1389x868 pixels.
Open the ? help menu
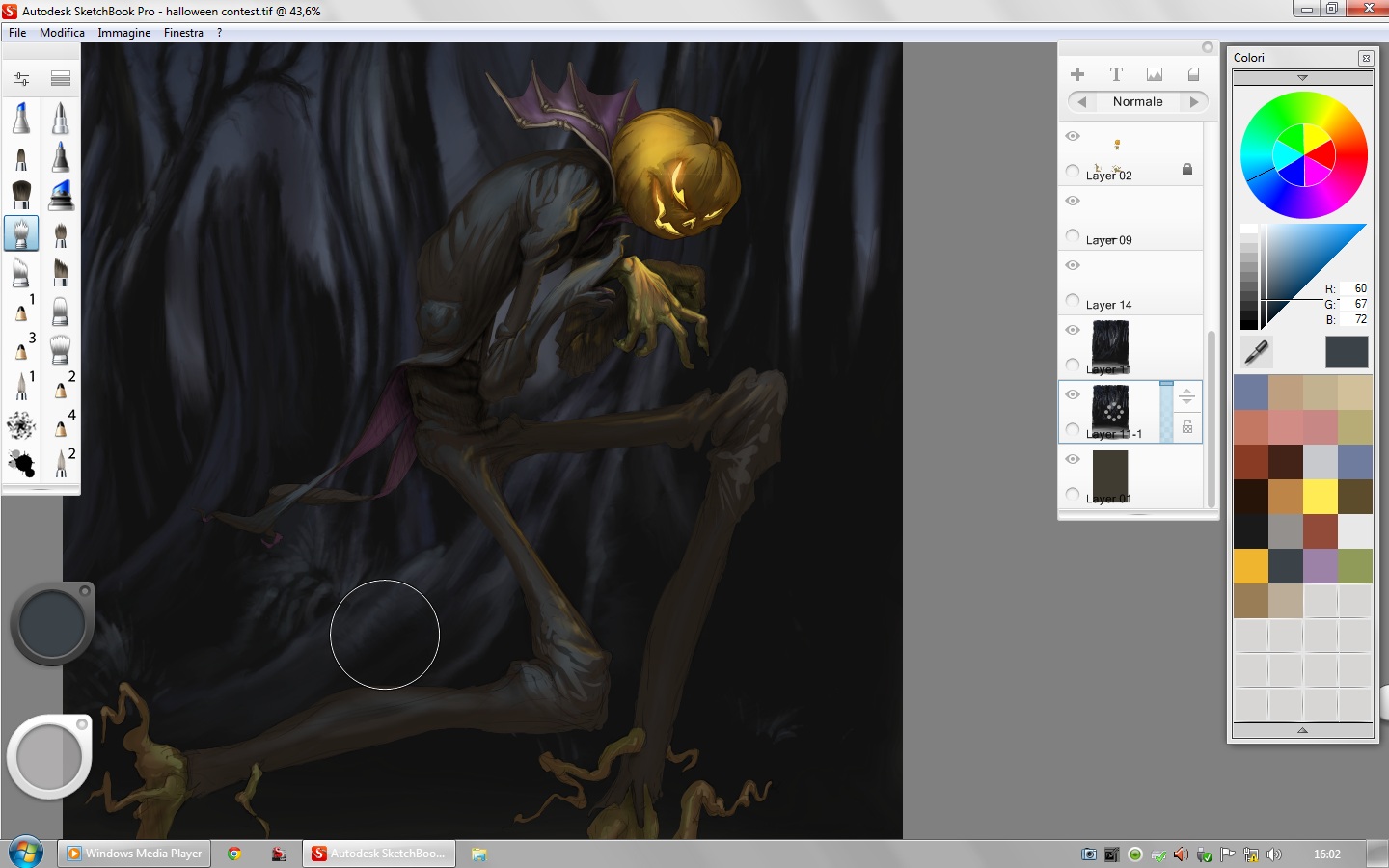(219, 32)
